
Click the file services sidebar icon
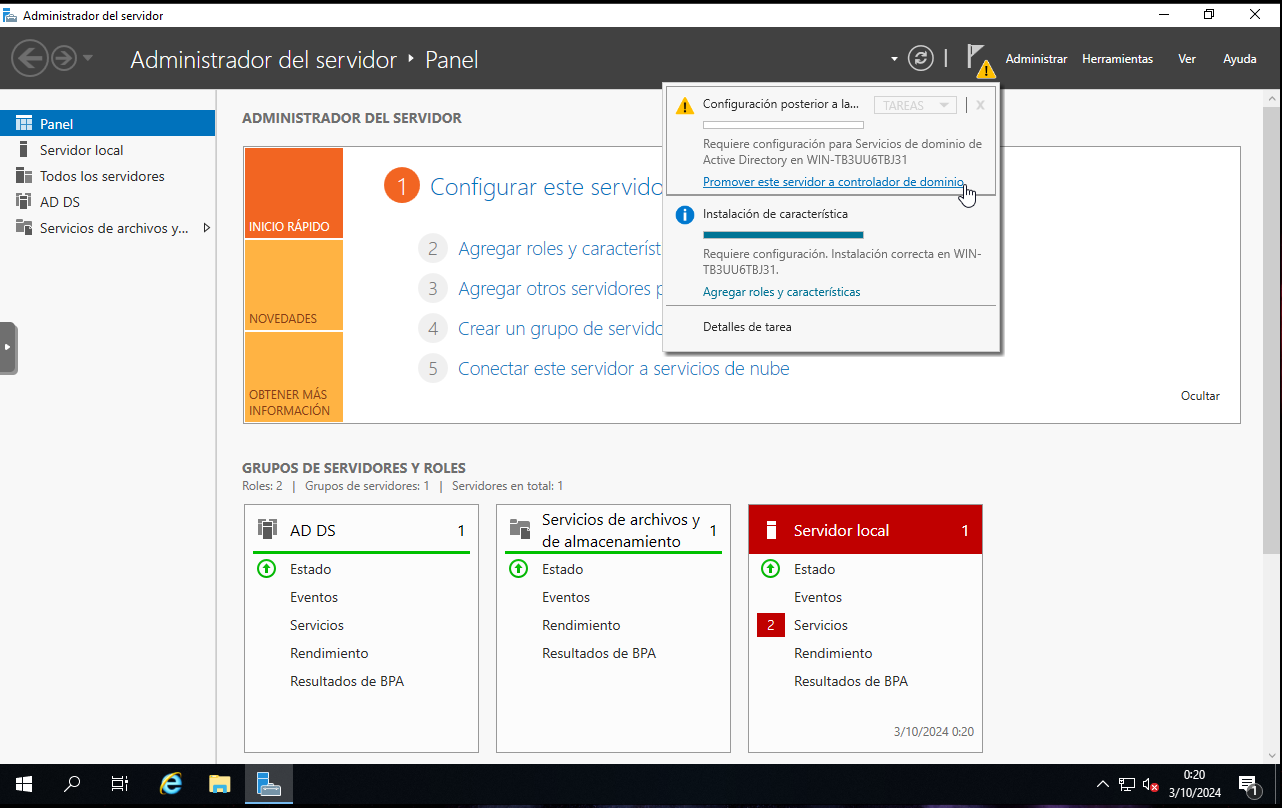24,228
